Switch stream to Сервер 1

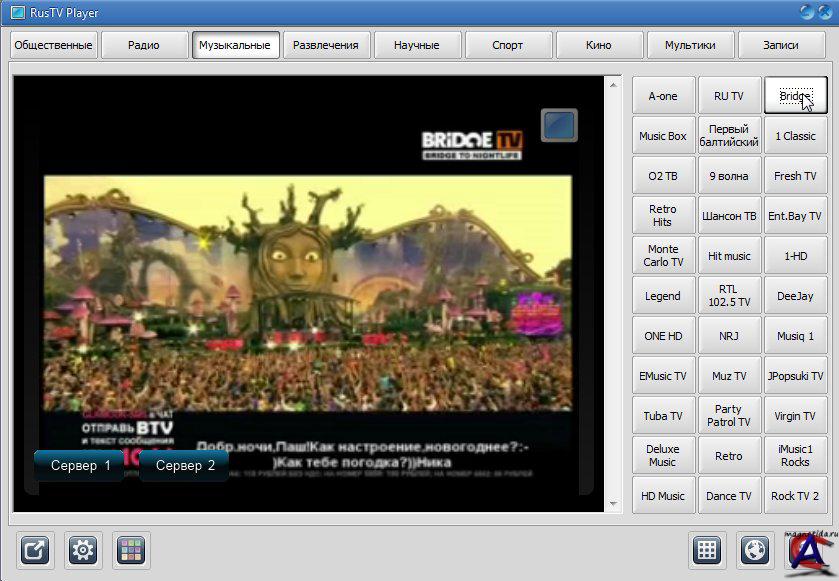[x=81, y=466]
